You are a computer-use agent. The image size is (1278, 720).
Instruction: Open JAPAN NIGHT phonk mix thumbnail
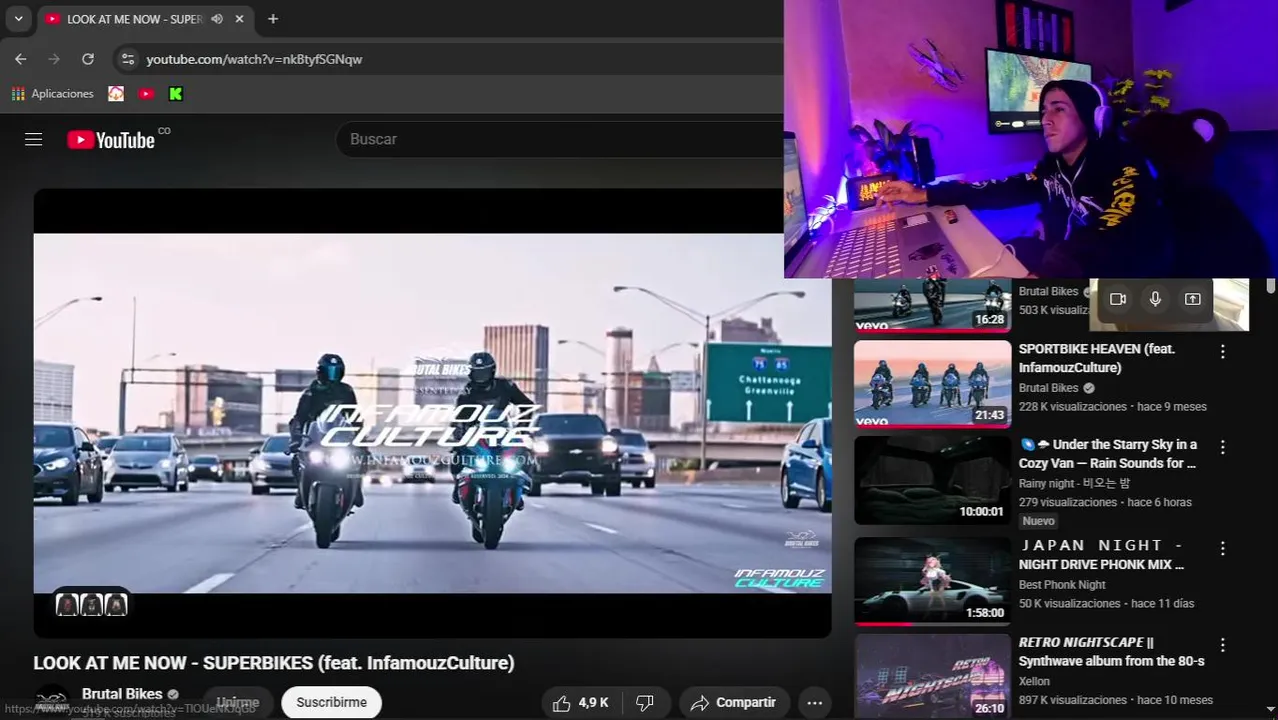tap(932, 582)
